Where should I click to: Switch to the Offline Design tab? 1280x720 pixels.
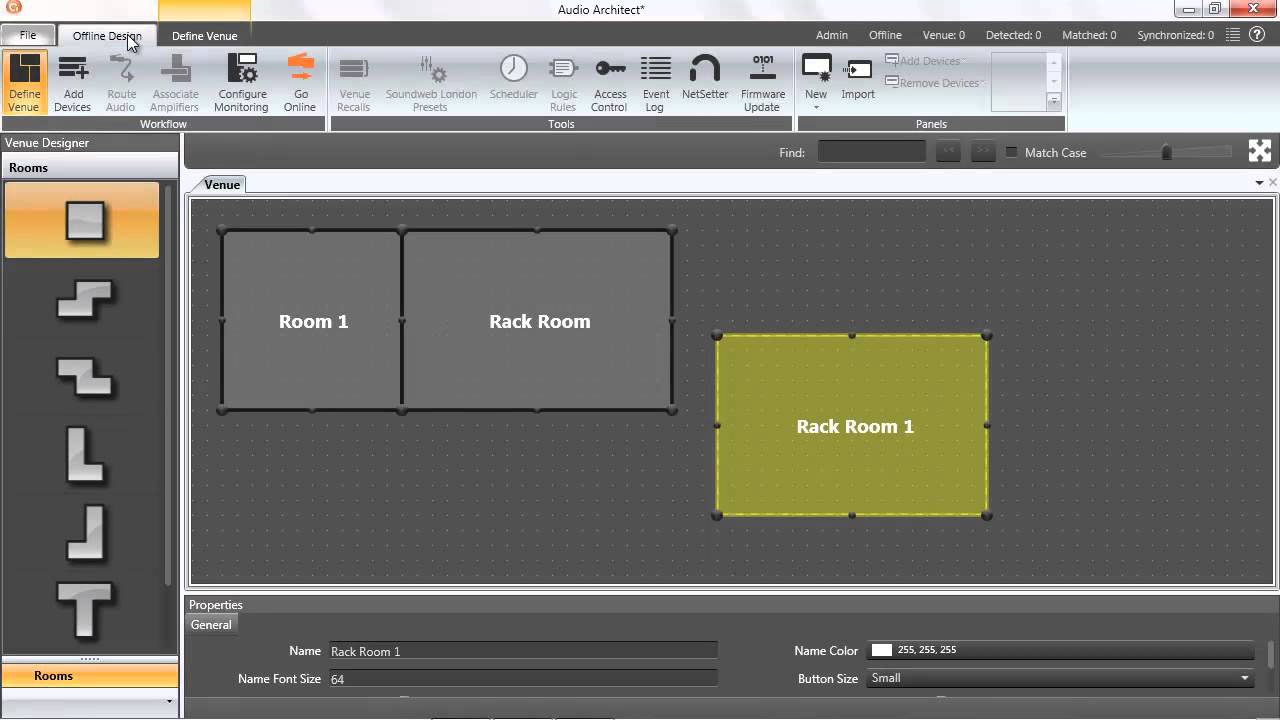coord(107,36)
